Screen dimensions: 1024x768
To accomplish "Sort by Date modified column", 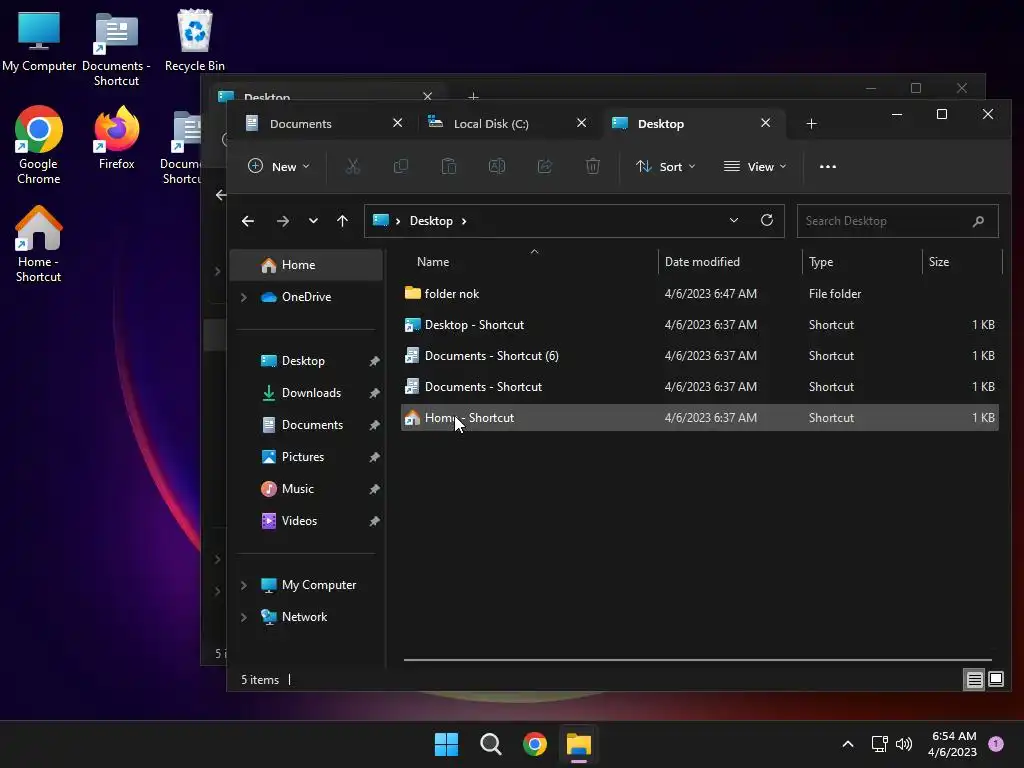I will tap(730, 262).
